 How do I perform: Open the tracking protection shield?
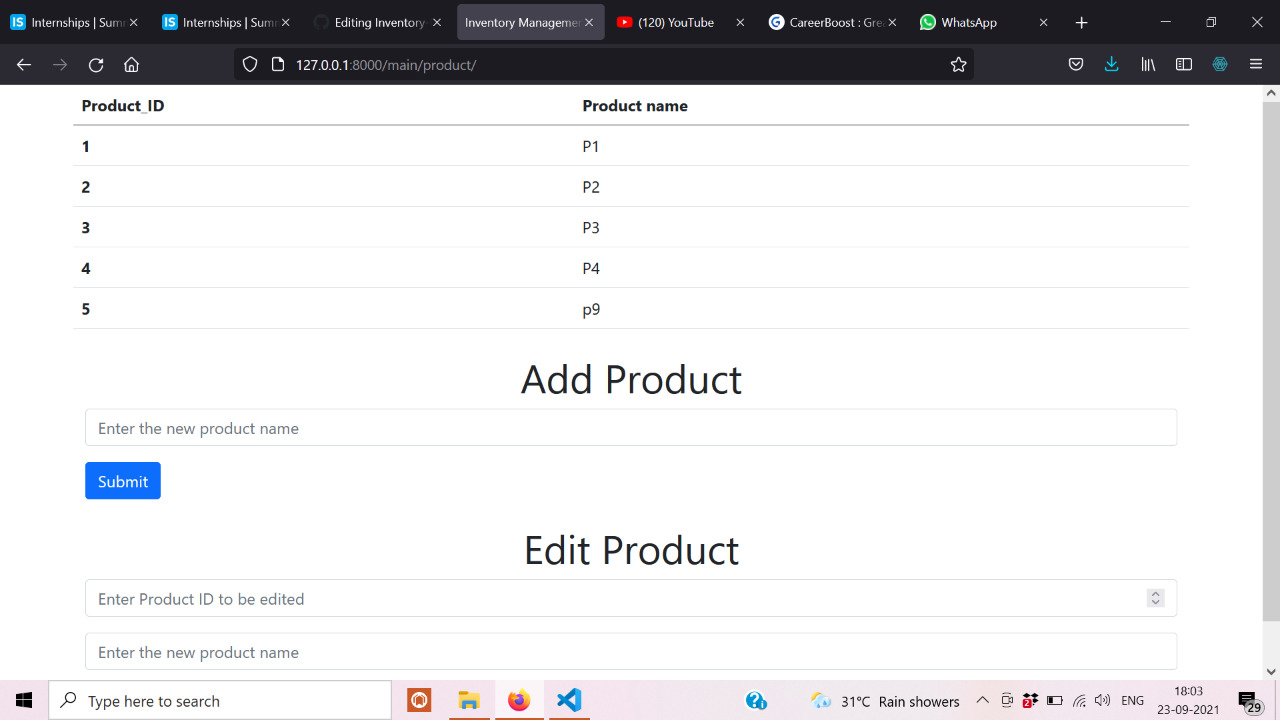[251, 64]
